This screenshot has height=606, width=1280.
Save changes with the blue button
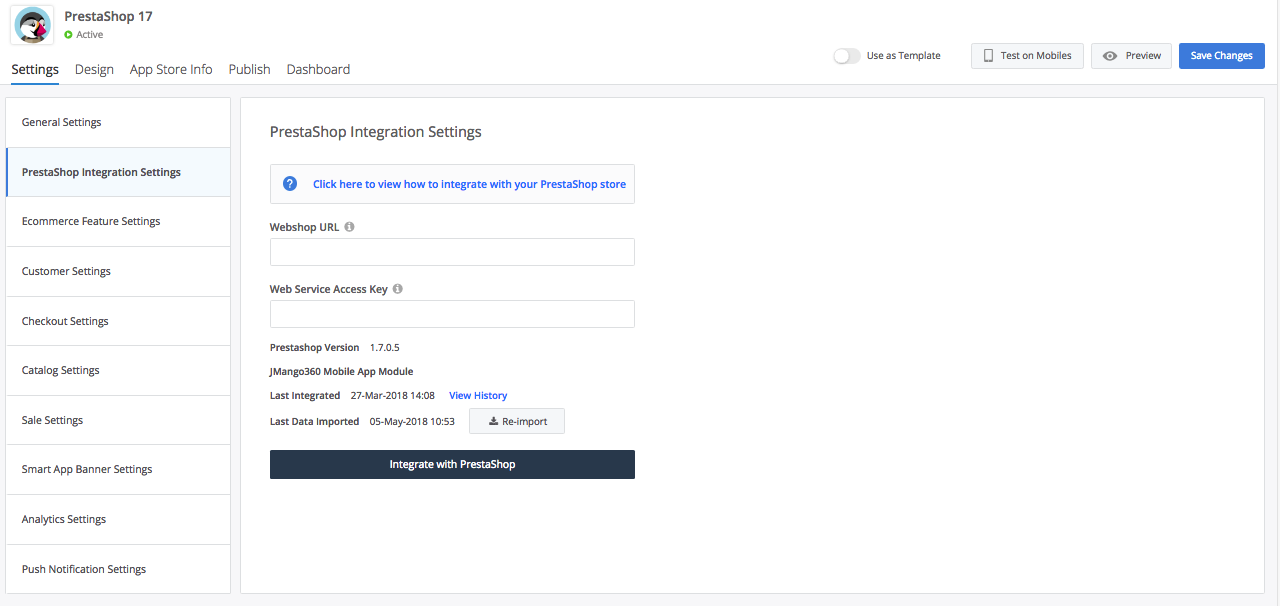(1221, 56)
